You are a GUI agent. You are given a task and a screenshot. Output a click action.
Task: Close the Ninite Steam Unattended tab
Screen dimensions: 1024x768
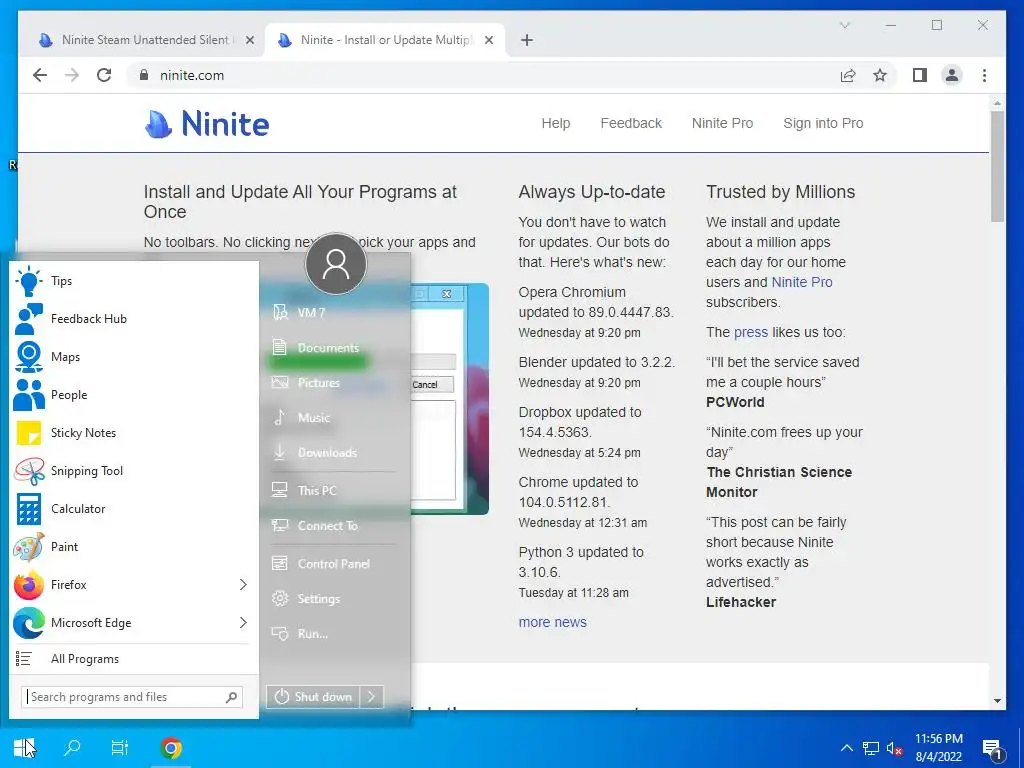[249, 40]
